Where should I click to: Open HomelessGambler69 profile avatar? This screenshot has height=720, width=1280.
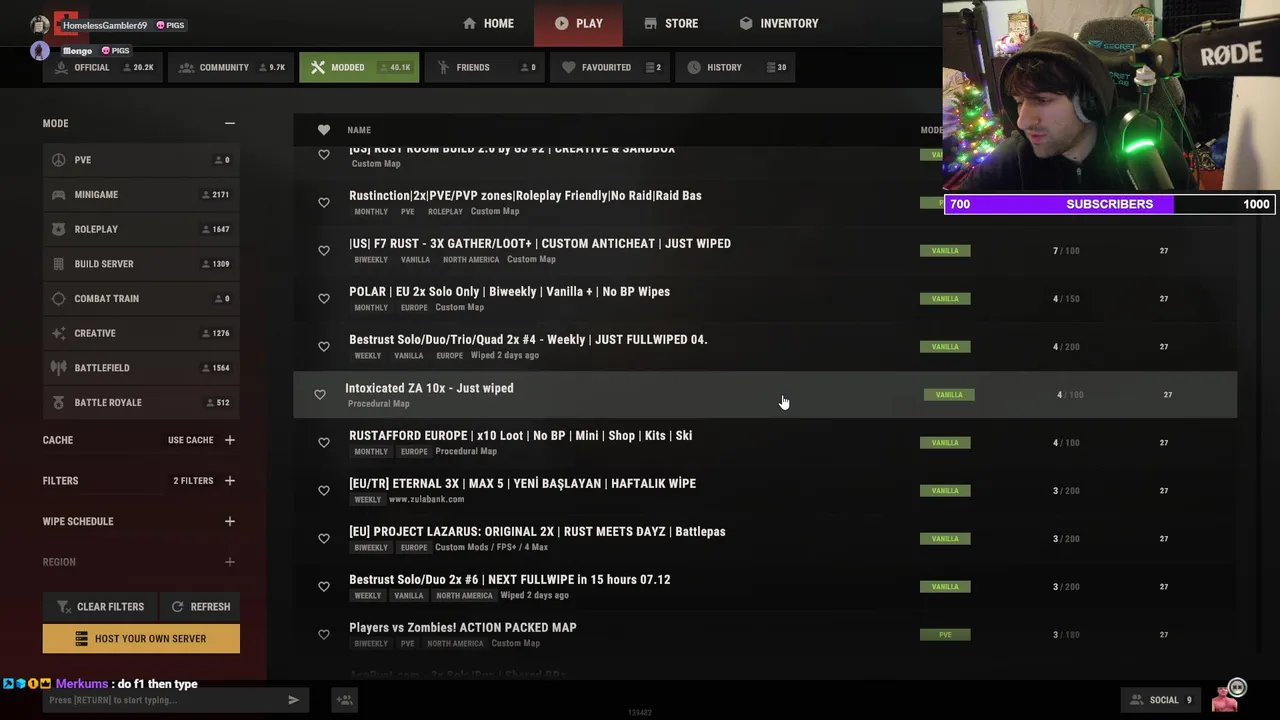pyautogui.click(x=40, y=25)
